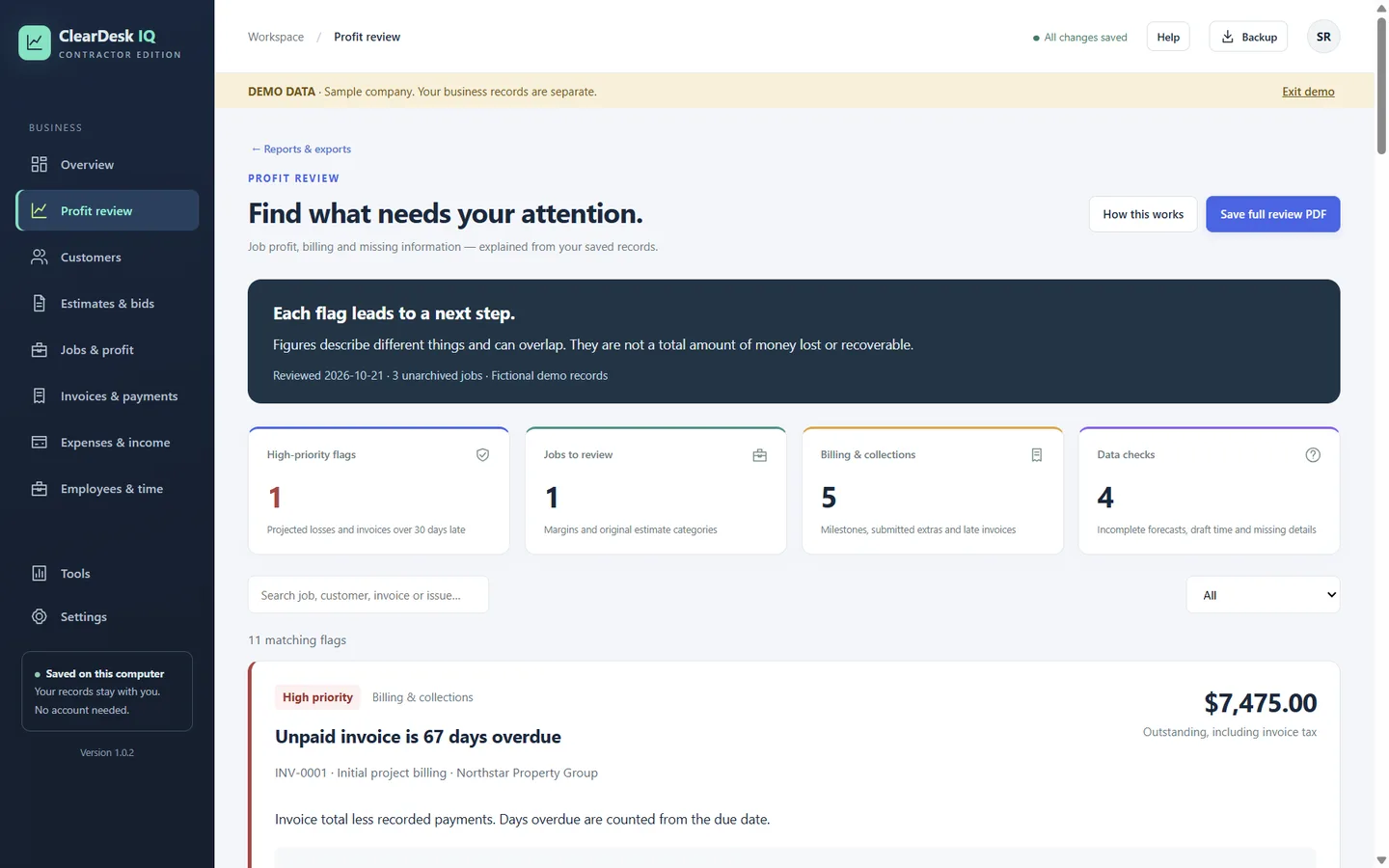Select the Billing & collections card

[933, 490]
